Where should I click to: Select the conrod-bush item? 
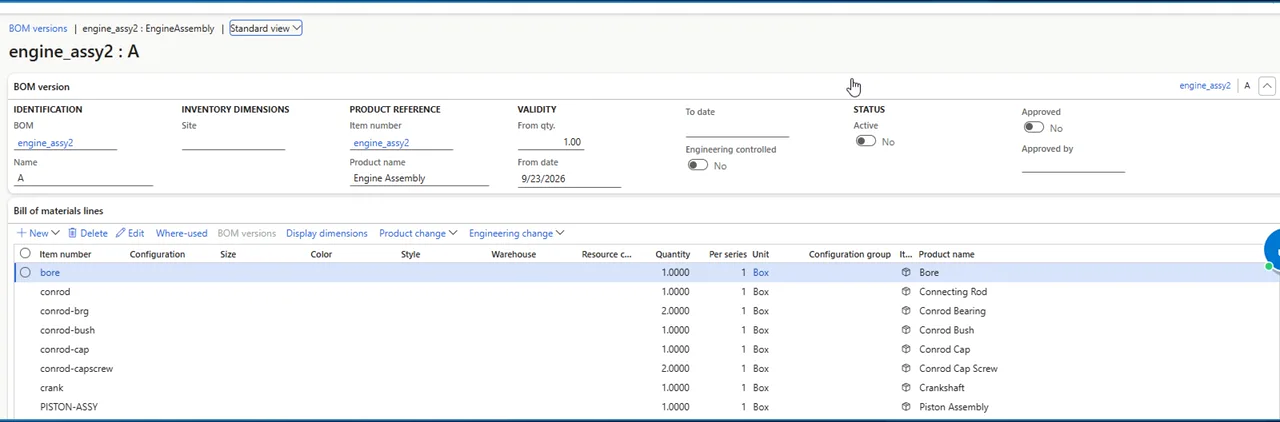67,330
